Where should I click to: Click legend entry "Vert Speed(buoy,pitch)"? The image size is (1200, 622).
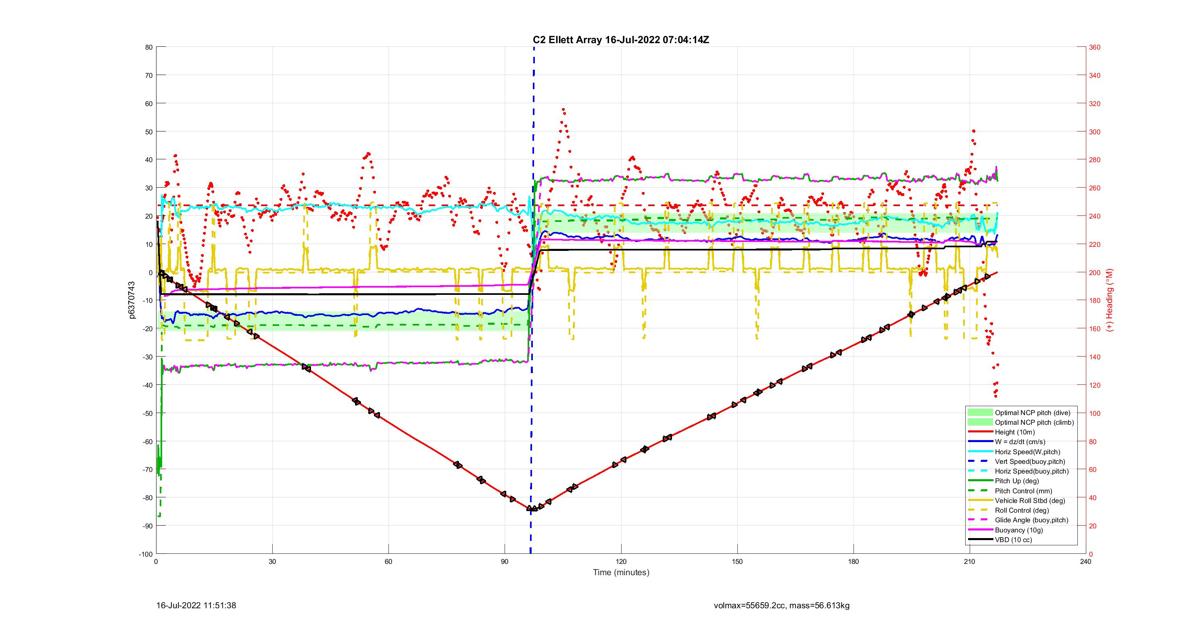tap(1030, 462)
